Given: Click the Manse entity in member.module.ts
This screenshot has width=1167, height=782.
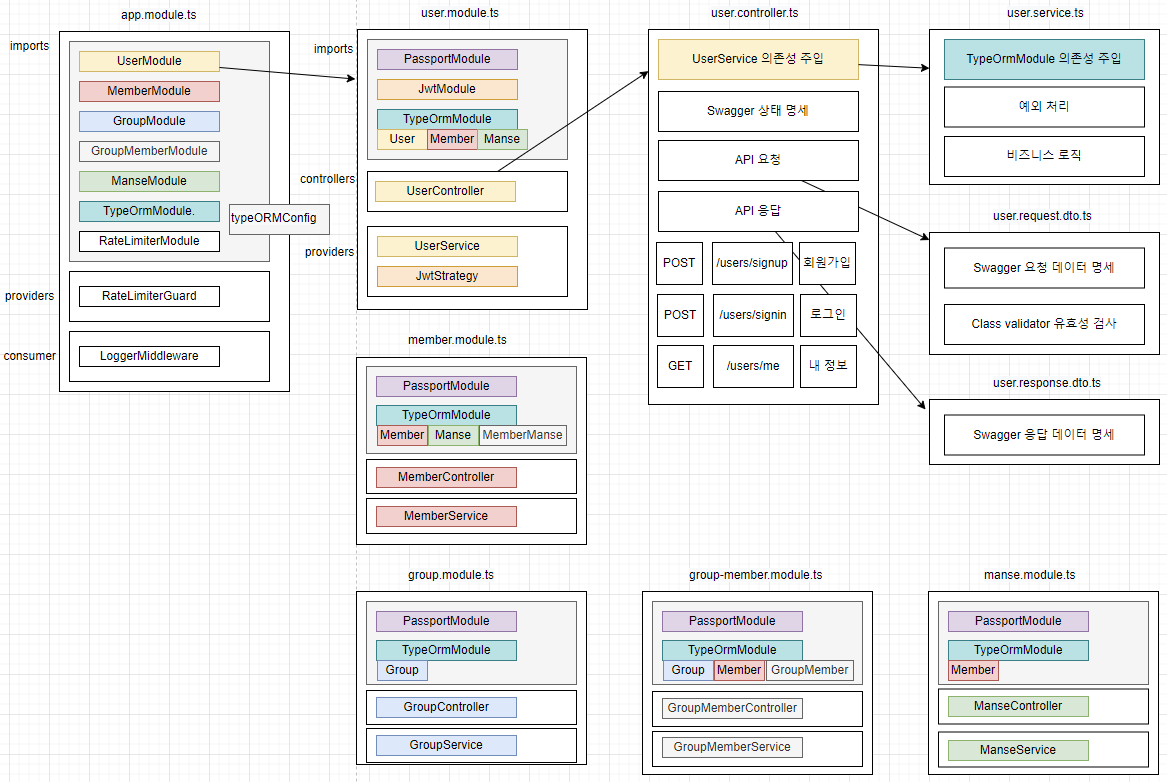Looking at the screenshot, I should point(453,435).
